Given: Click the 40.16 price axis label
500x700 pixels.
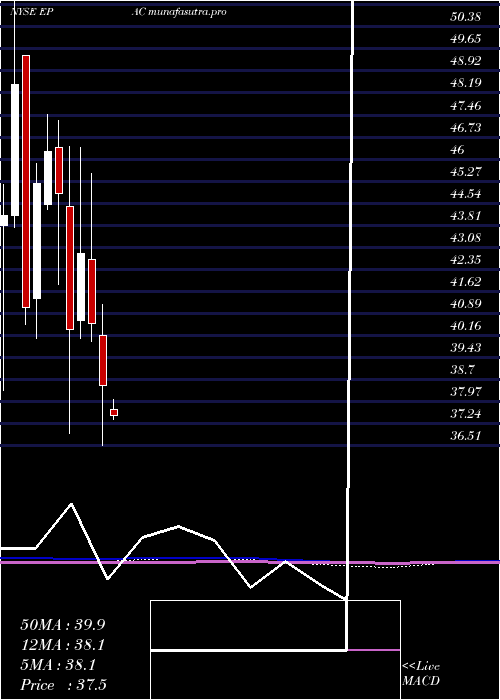Looking at the screenshot, I should (466, 326).
